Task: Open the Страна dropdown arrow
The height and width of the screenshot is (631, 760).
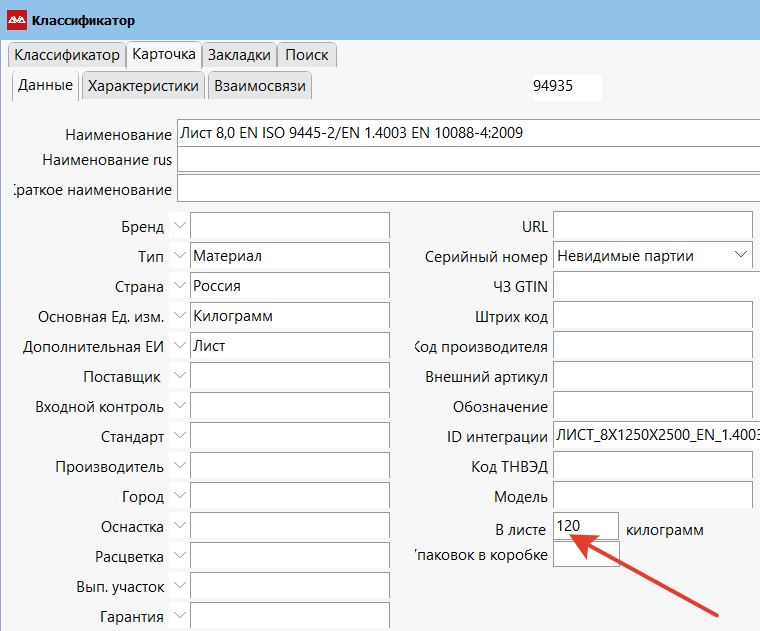Action: (x=180, y=285)
